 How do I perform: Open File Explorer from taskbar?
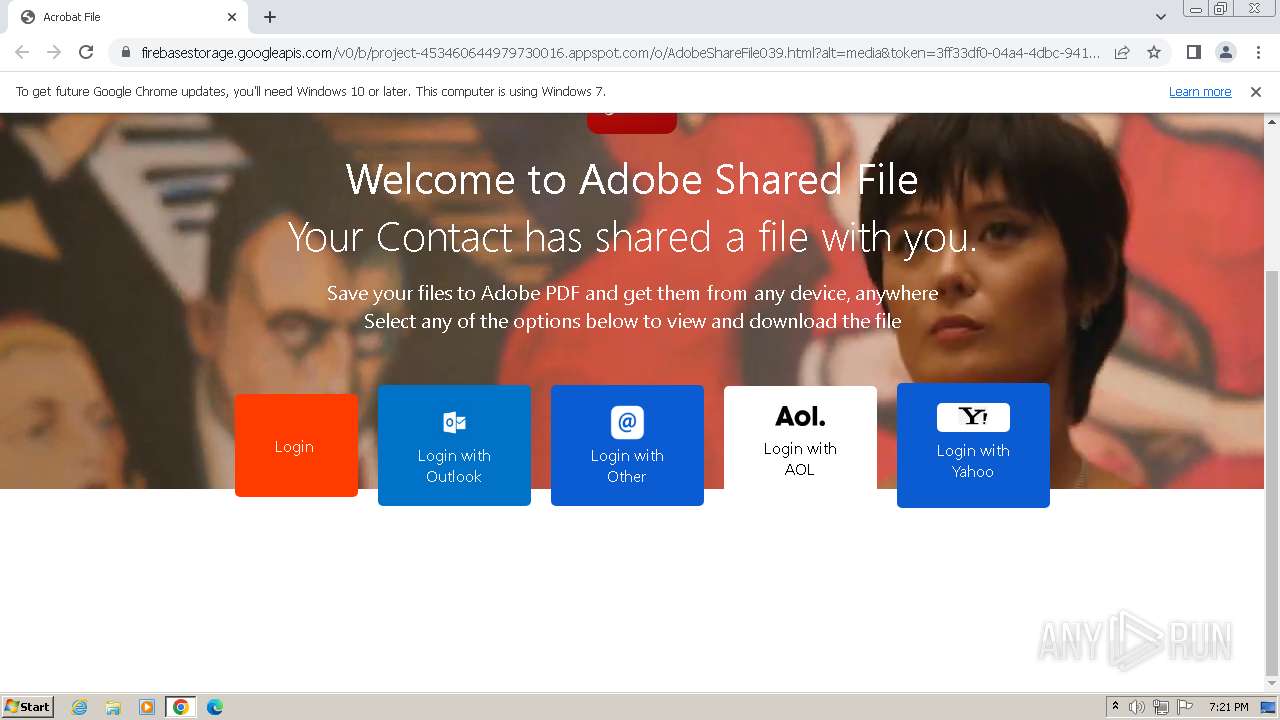[113, 707]
